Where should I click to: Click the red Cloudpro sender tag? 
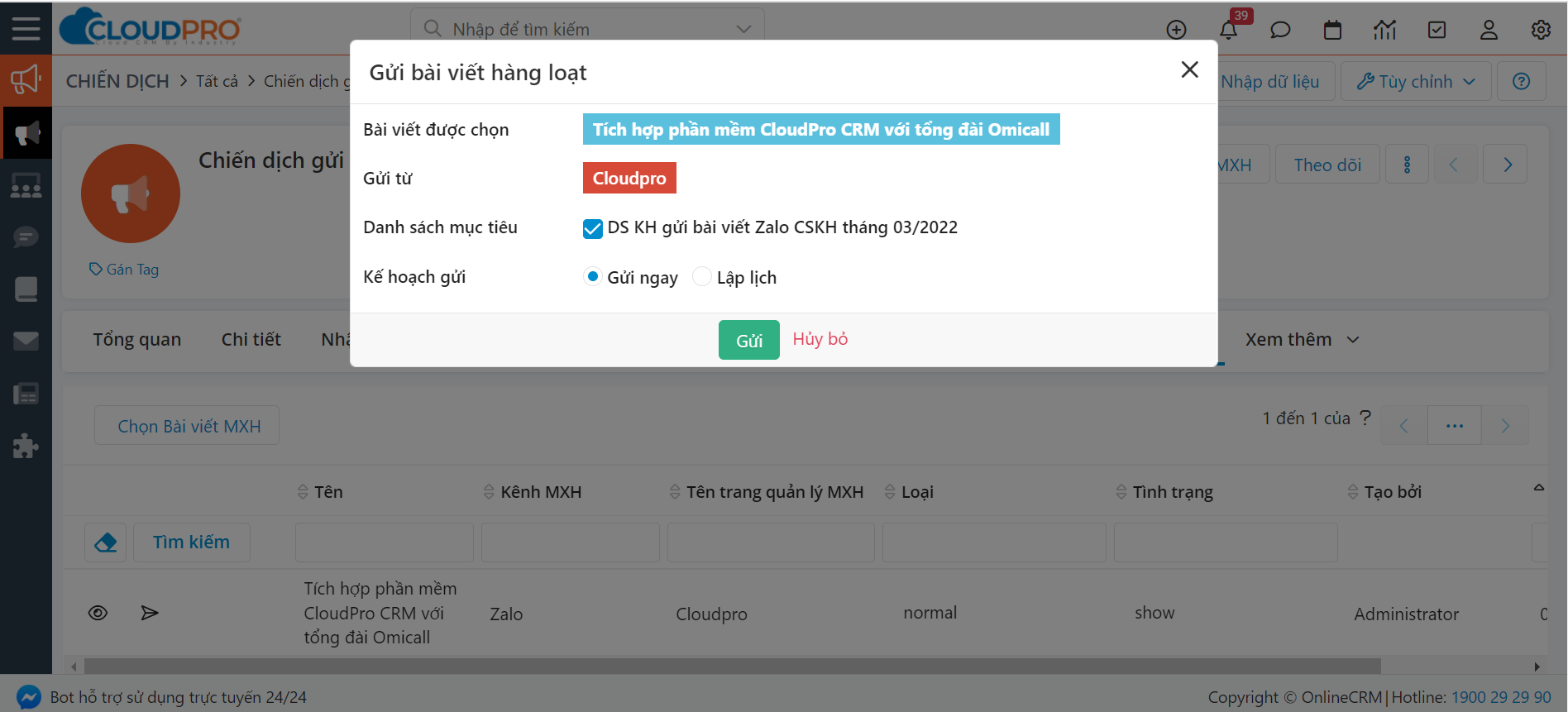click(629, 178)
